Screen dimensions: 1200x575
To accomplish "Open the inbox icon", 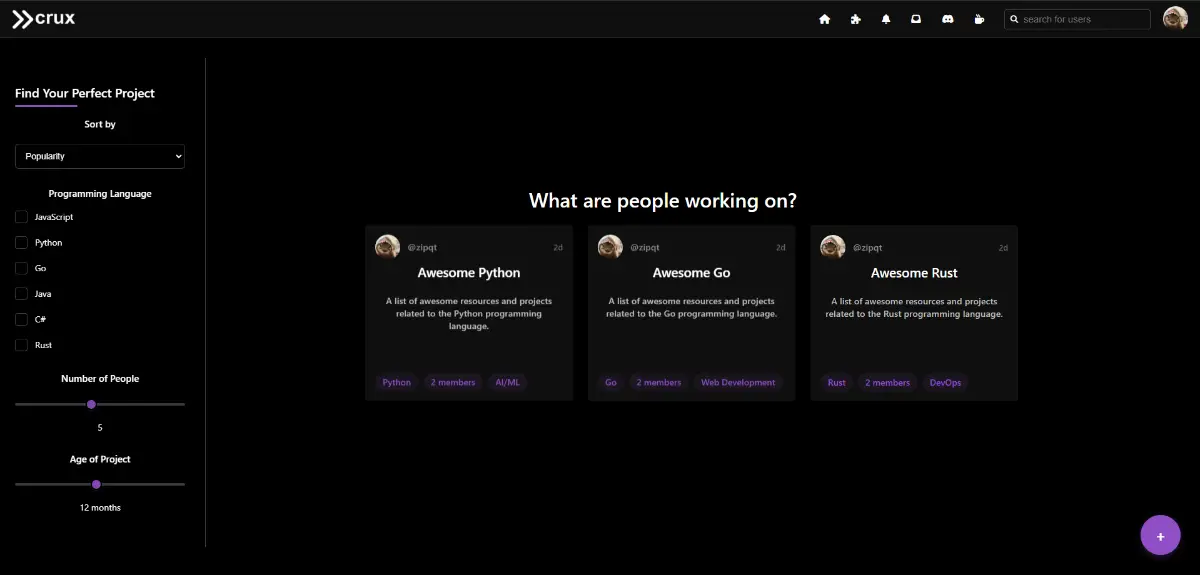I will tap(915, 19).
